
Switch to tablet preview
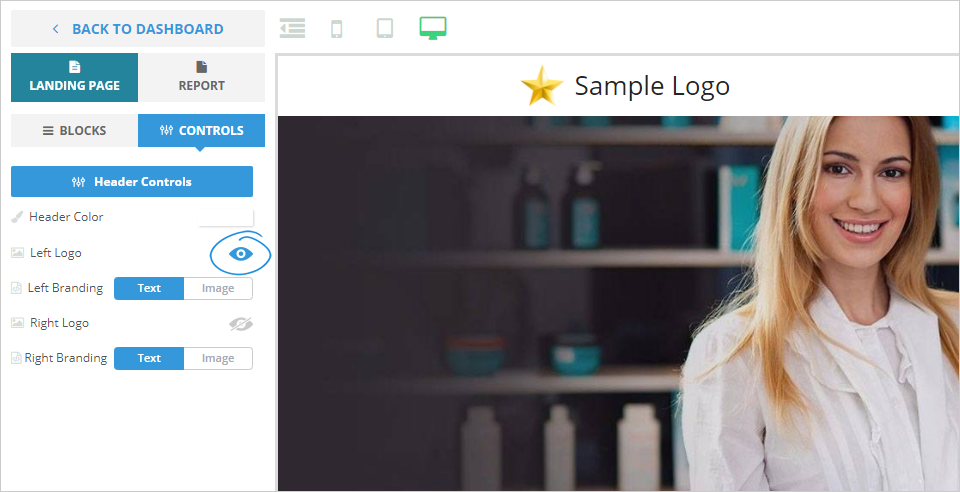pyautogui.click(x=384, y=28)
